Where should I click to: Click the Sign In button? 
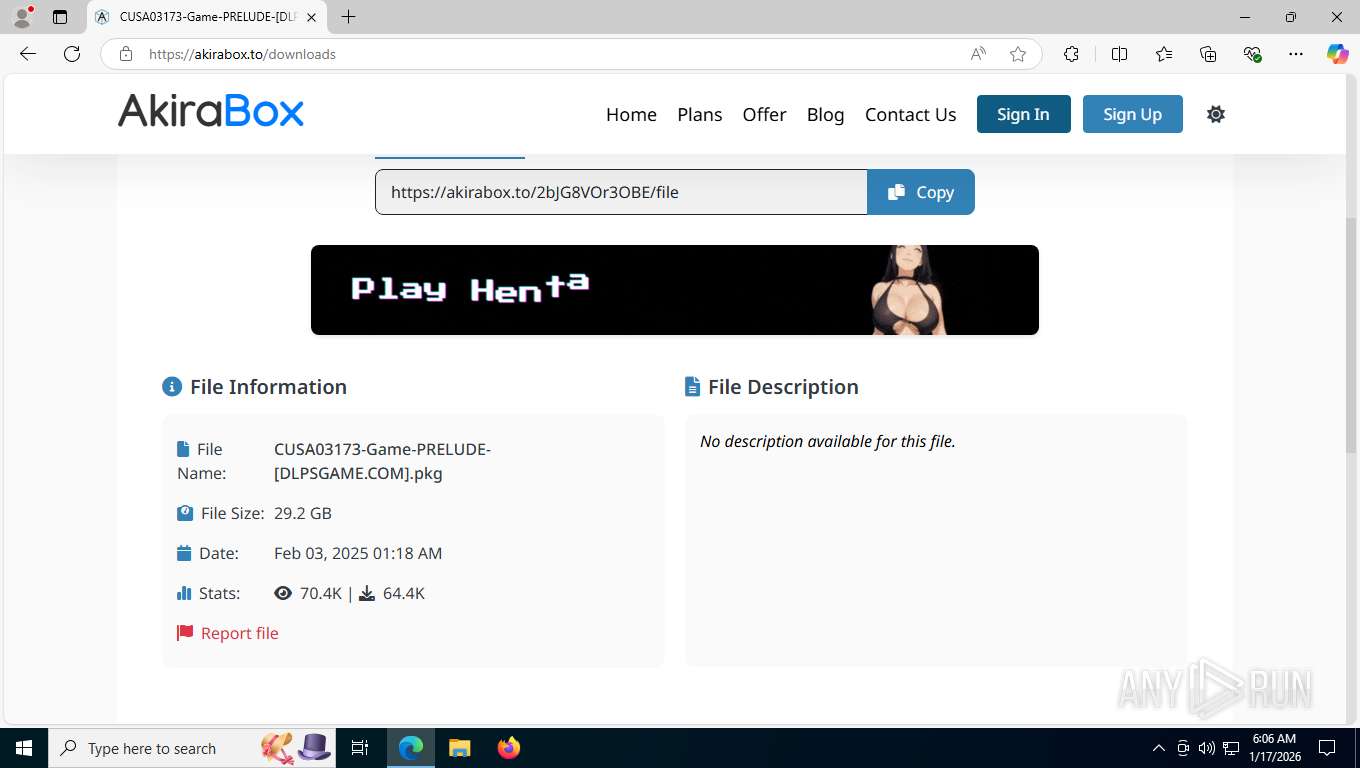click(x=1023, y=114)
